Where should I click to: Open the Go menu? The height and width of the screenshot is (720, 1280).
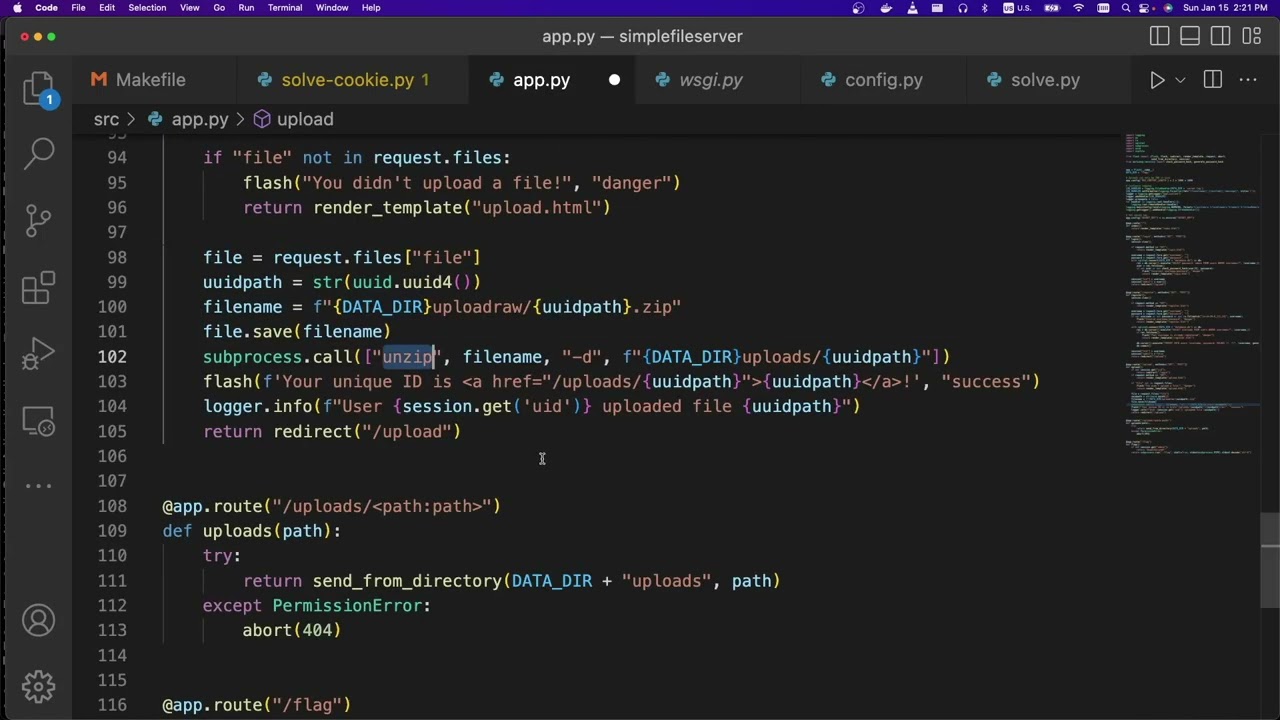pos(219,8)
